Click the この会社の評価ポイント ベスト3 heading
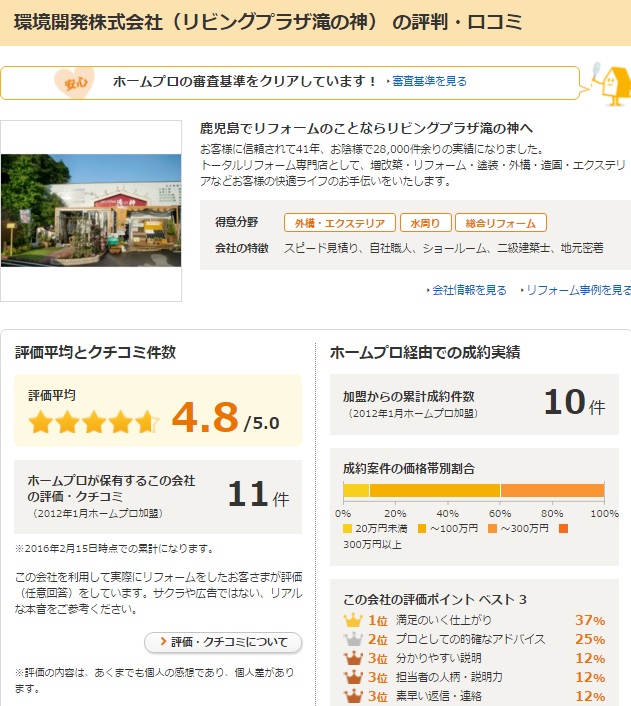 point(435,599)
